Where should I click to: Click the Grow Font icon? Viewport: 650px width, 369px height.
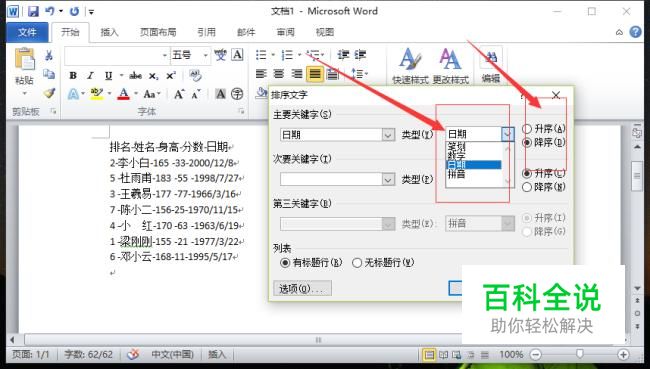(179, 94)
